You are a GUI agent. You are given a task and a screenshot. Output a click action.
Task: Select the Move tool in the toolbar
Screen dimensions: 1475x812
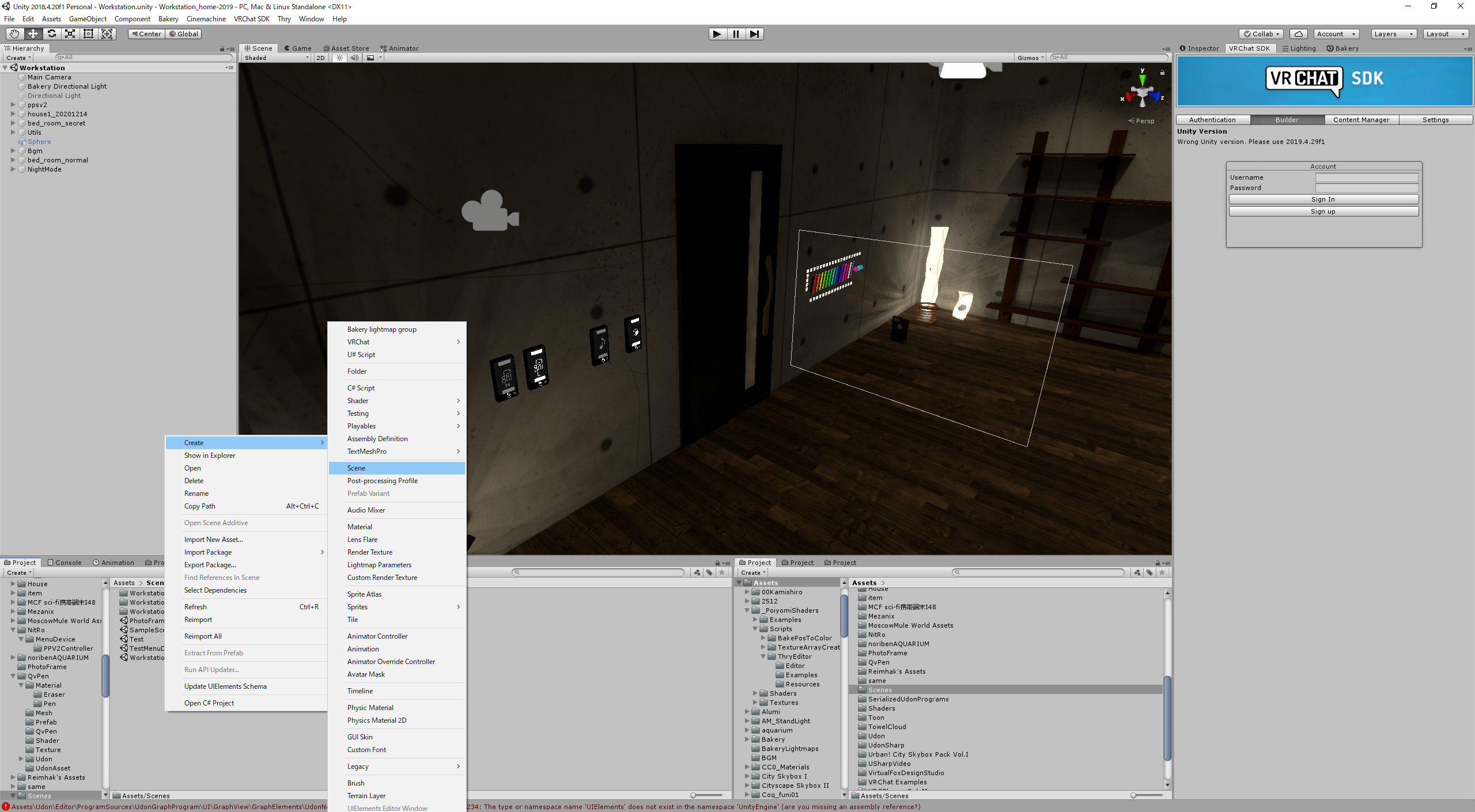point(33,33)
